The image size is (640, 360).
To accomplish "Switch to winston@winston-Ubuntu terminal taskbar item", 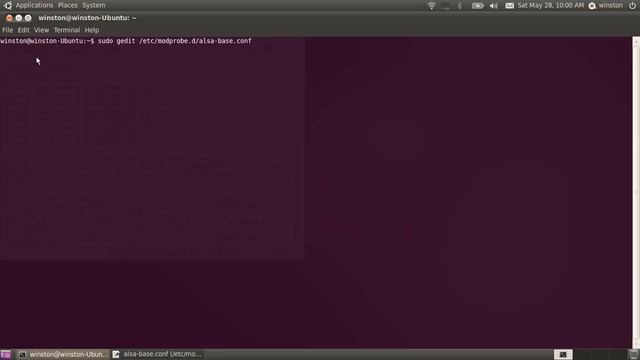I will (x=64, y=354).
